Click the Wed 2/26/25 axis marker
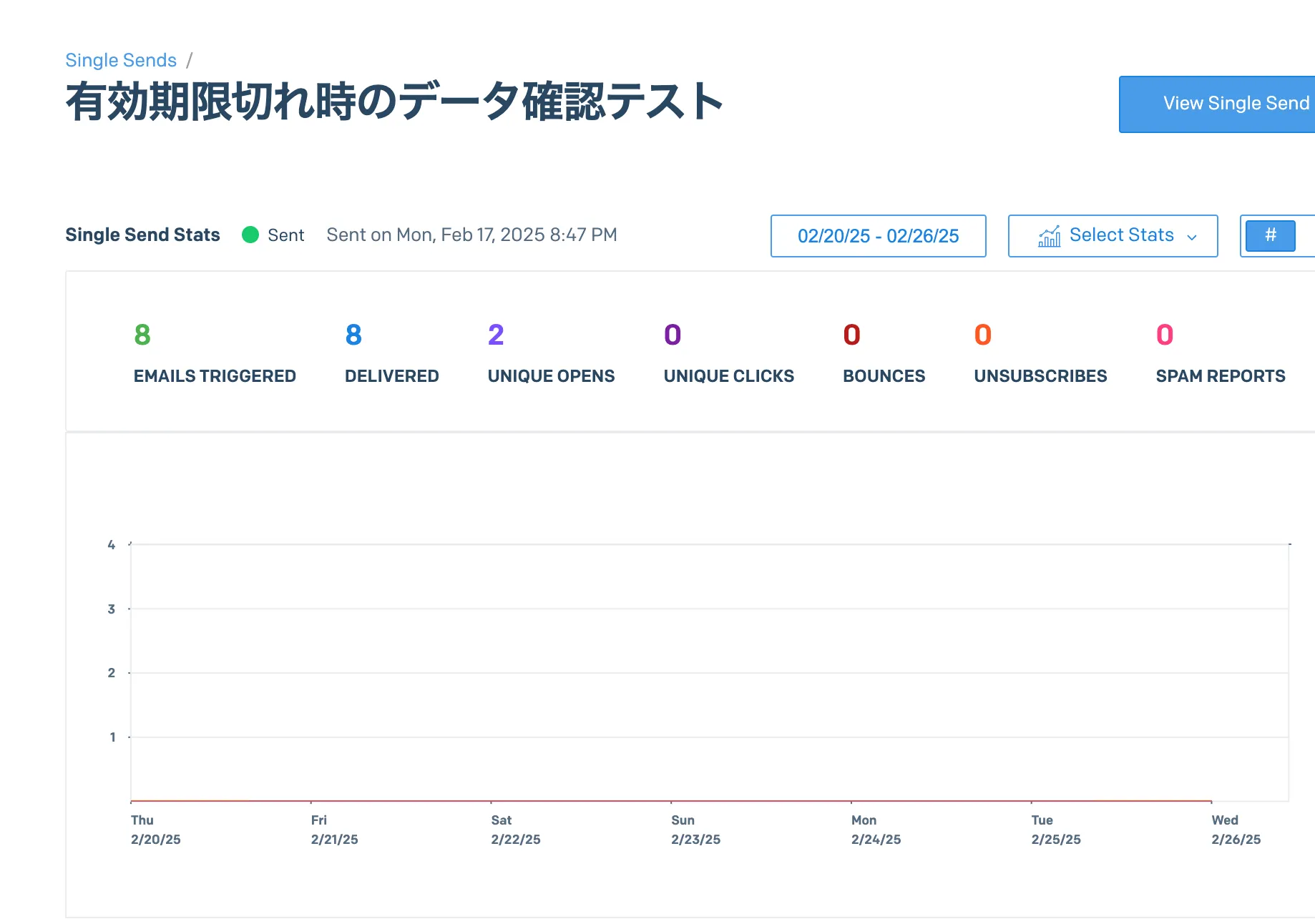The height and width of the screenshot is (924, 1315). pos(1236,830)
